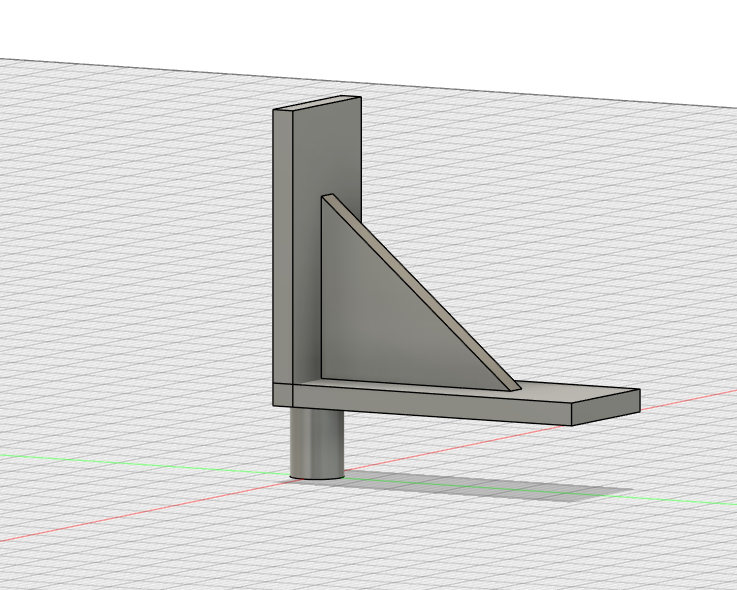Screen dimensions: 737x590
Task: Select the top end face of the vertical plate
Action: [x=318, y=103]
